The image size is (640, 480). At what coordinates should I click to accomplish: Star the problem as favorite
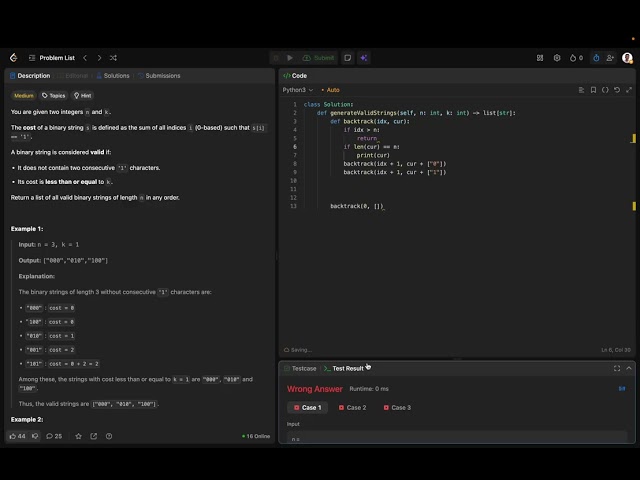[x=78, y=436]
